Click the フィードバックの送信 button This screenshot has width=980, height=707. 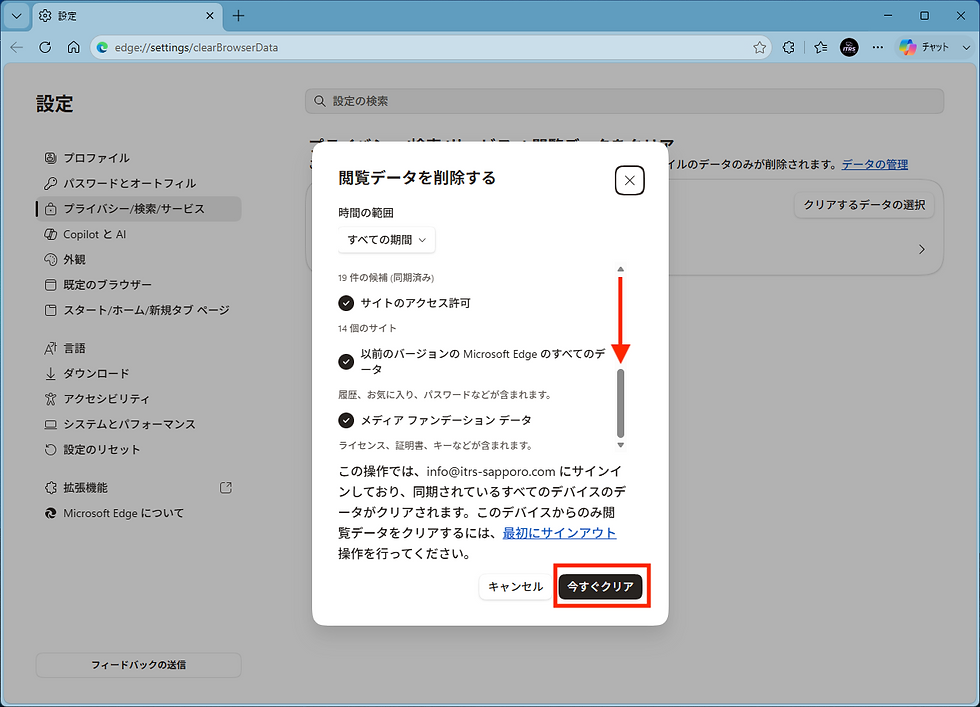[138, 665]
